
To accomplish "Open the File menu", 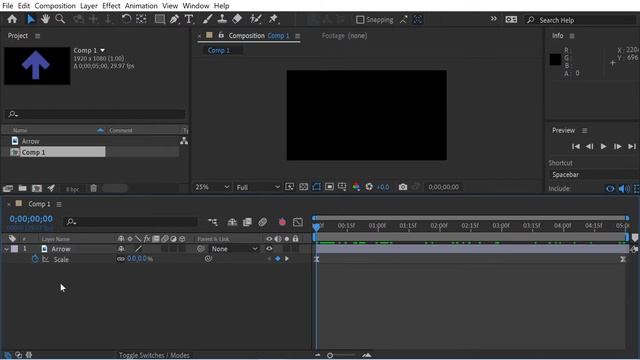I will coord(7,6).
